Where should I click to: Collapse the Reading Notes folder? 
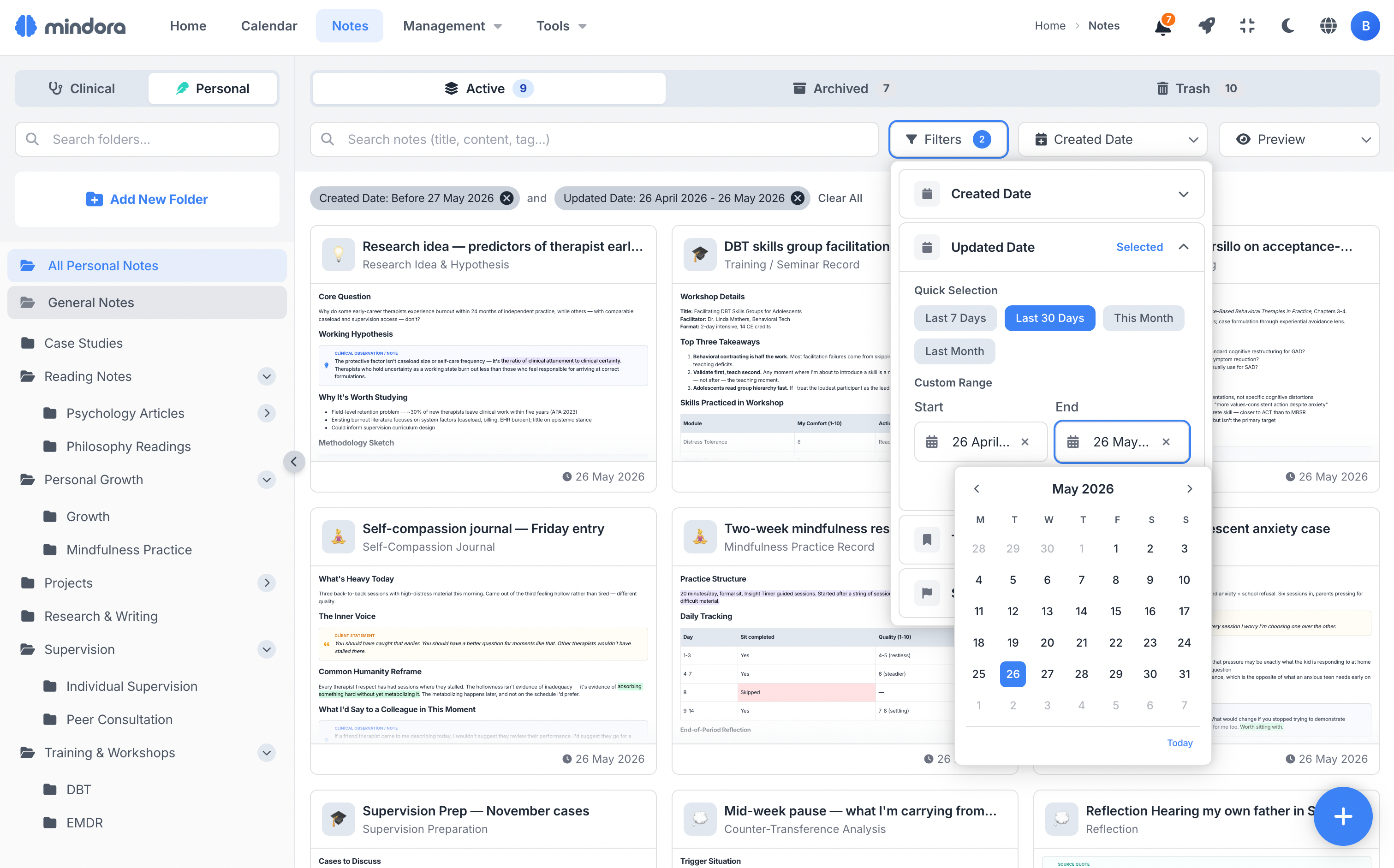point(267,377)
